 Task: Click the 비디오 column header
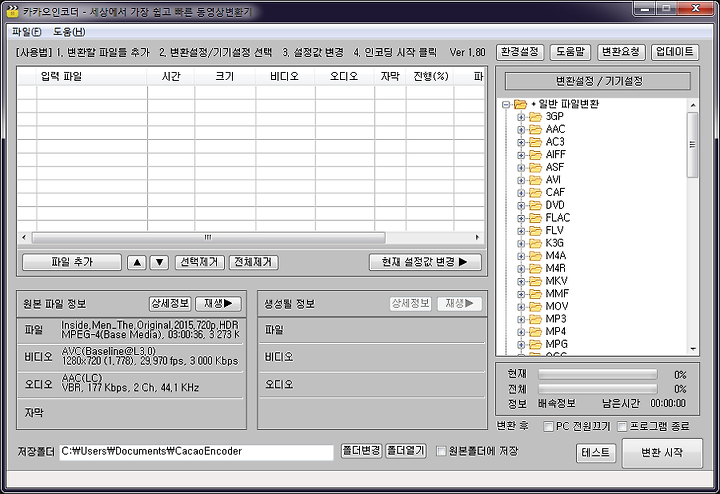(x=285, y=76)
